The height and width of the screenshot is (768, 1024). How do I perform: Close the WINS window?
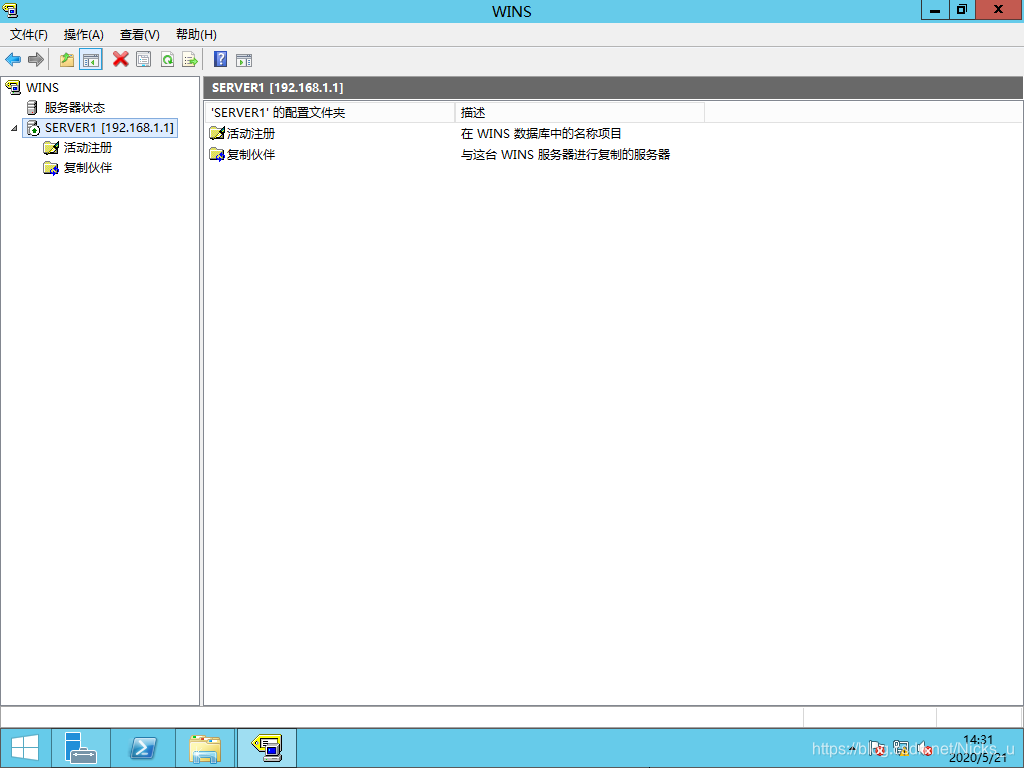999,10
